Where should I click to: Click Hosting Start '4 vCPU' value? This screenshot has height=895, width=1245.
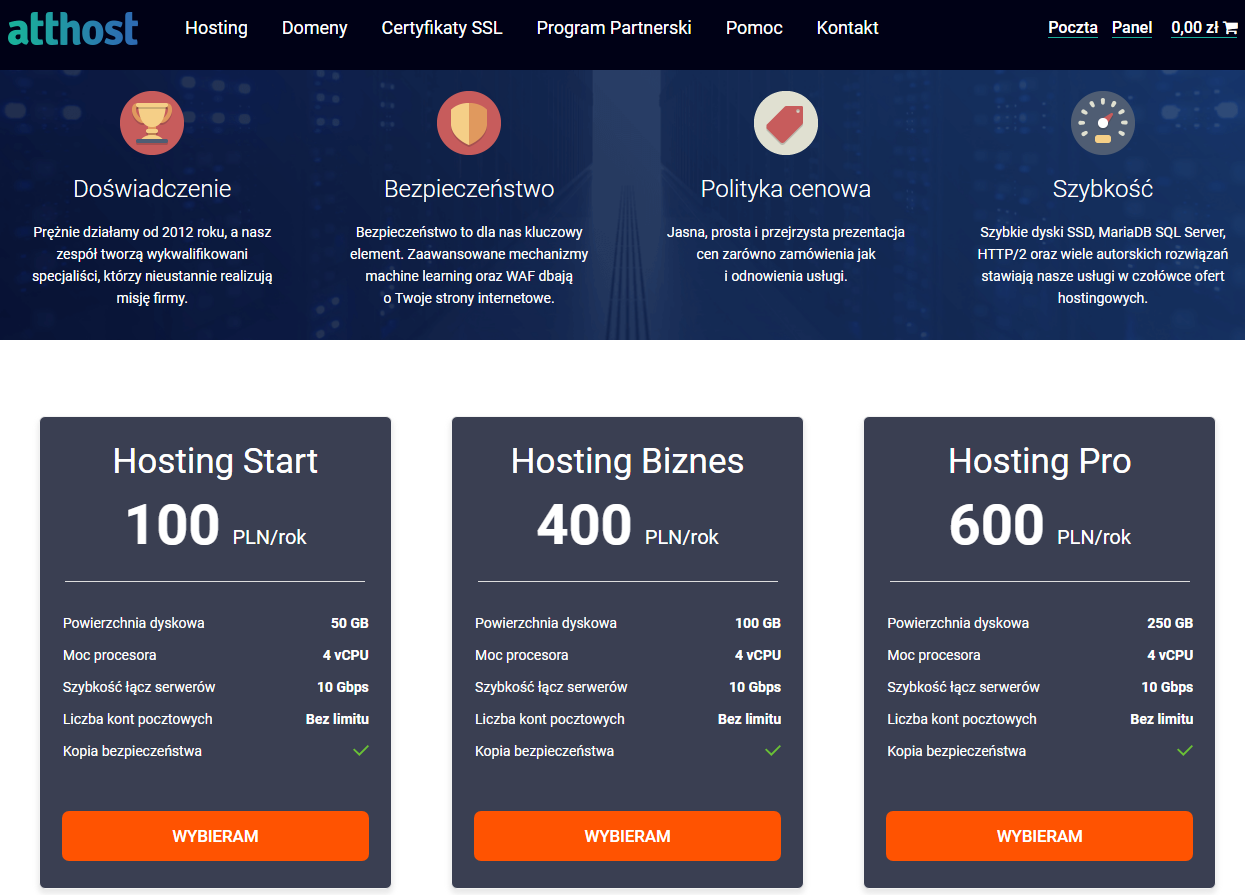tap(346, 655)
